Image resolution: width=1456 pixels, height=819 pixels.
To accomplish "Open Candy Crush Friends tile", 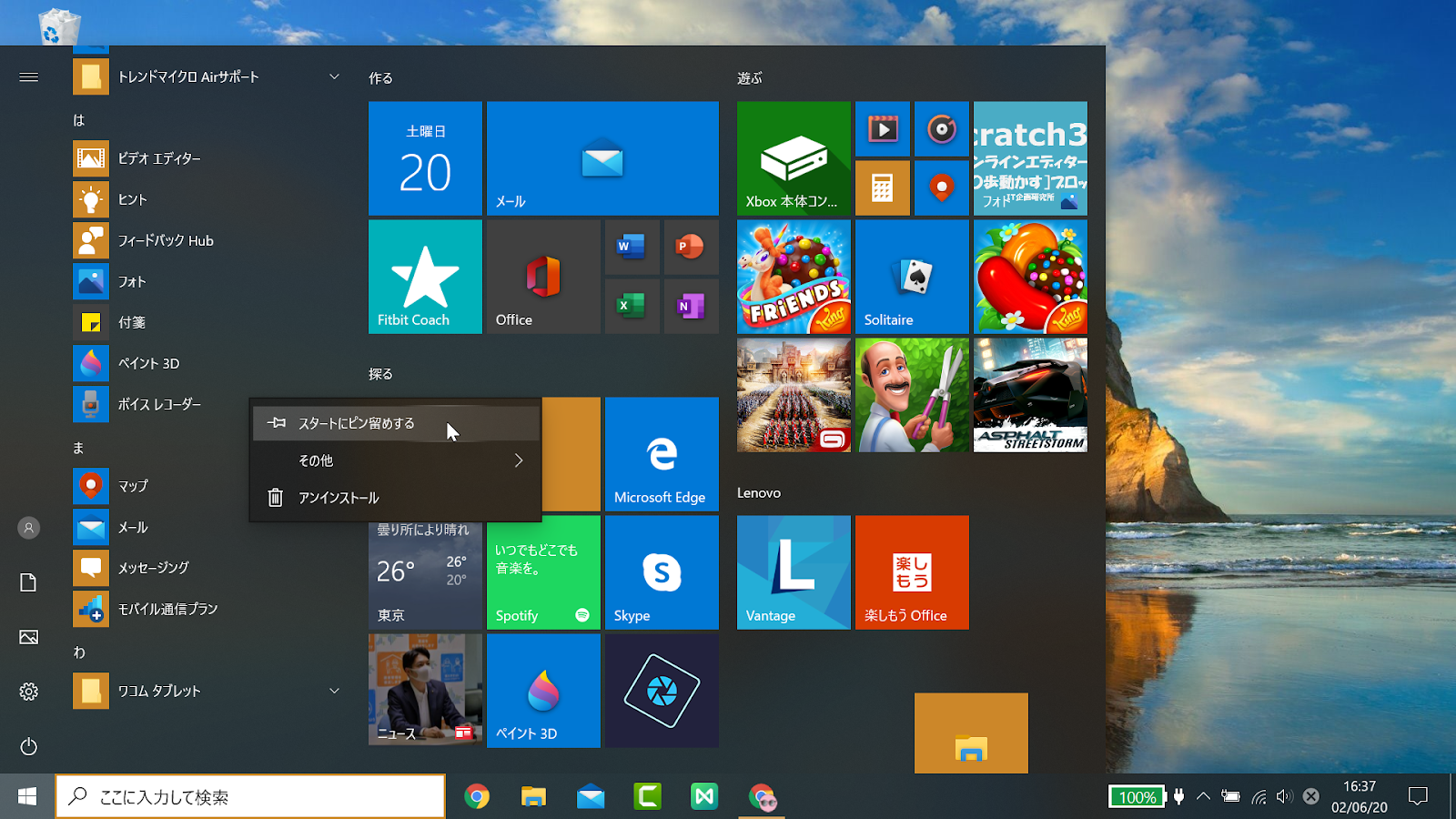I will 794,277.
